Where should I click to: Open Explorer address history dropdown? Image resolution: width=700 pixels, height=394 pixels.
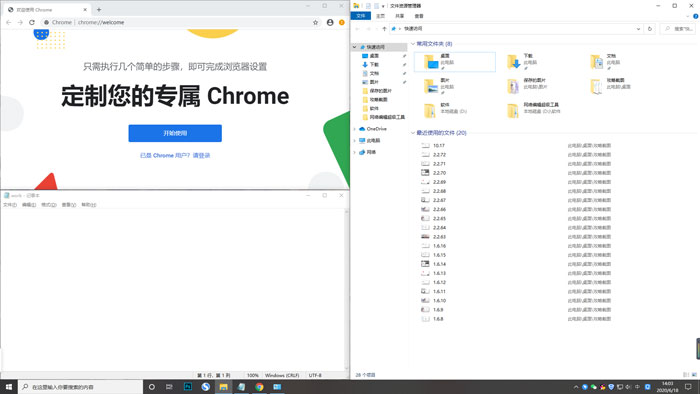coord(638,29)
